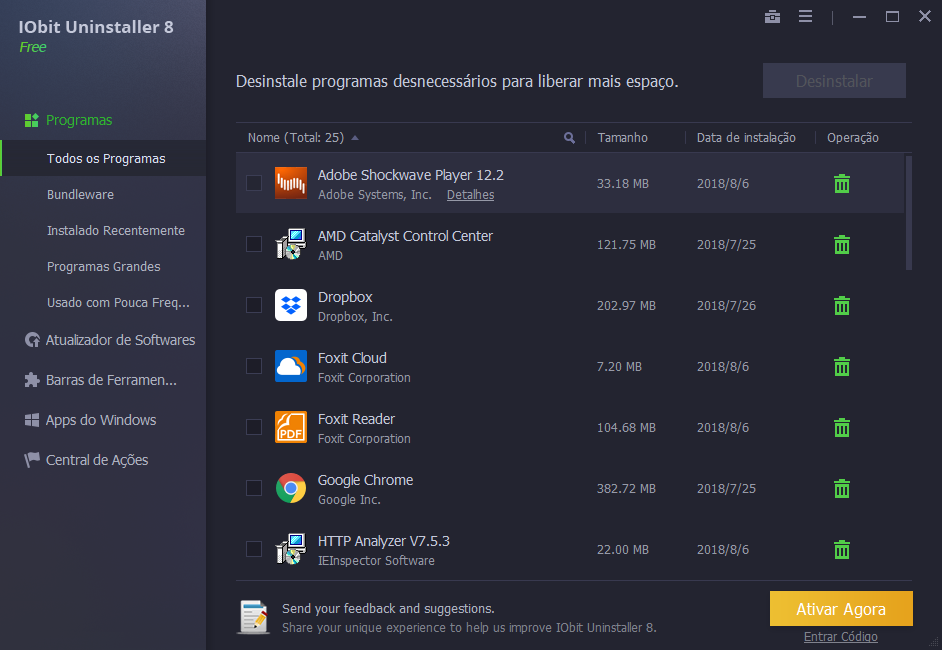Check the Foxit Cloud checkbox

click(x=254, y=366)
